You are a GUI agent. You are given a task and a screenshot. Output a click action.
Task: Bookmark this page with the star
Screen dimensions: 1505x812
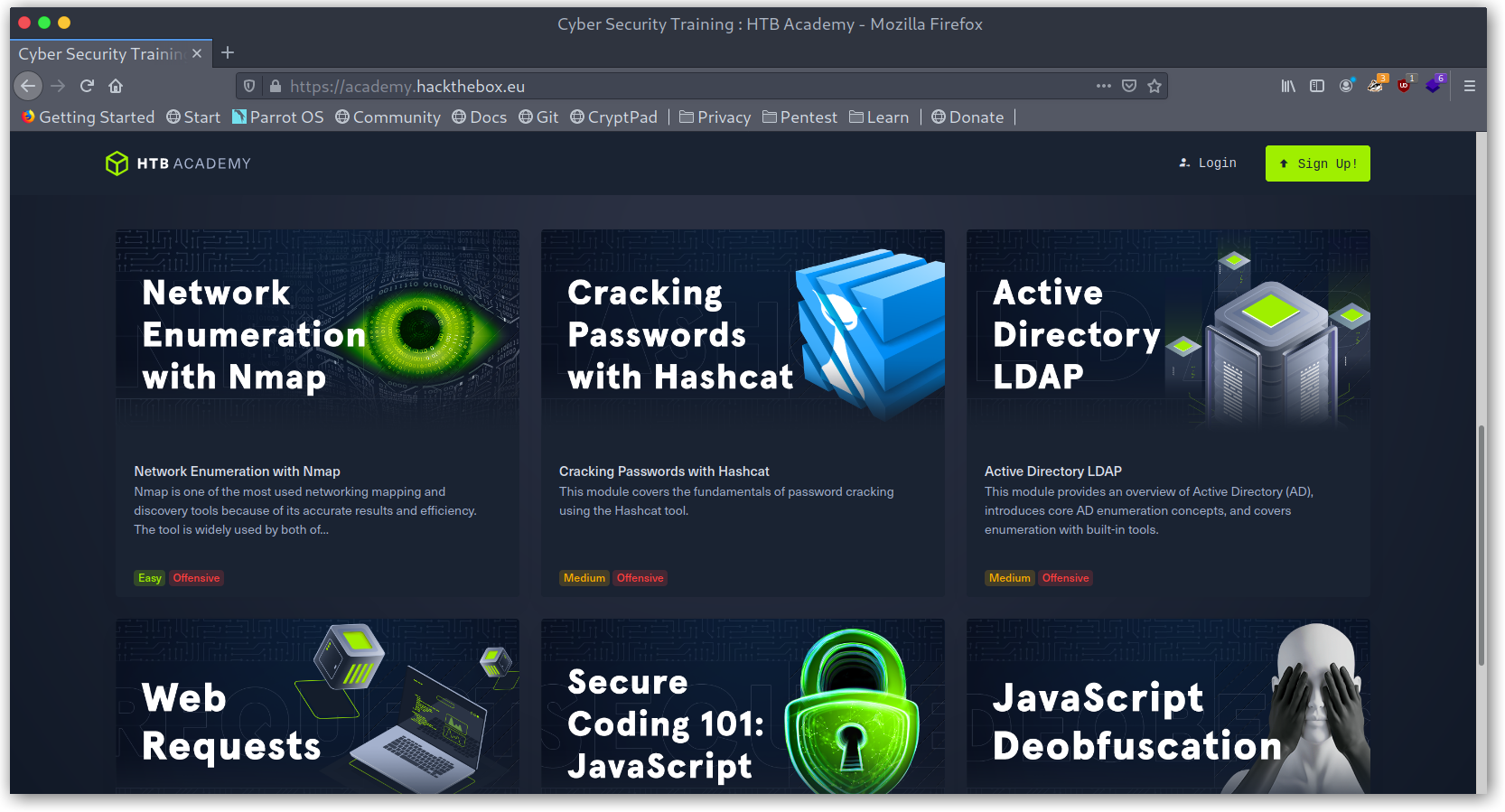tap(1154, 86)
